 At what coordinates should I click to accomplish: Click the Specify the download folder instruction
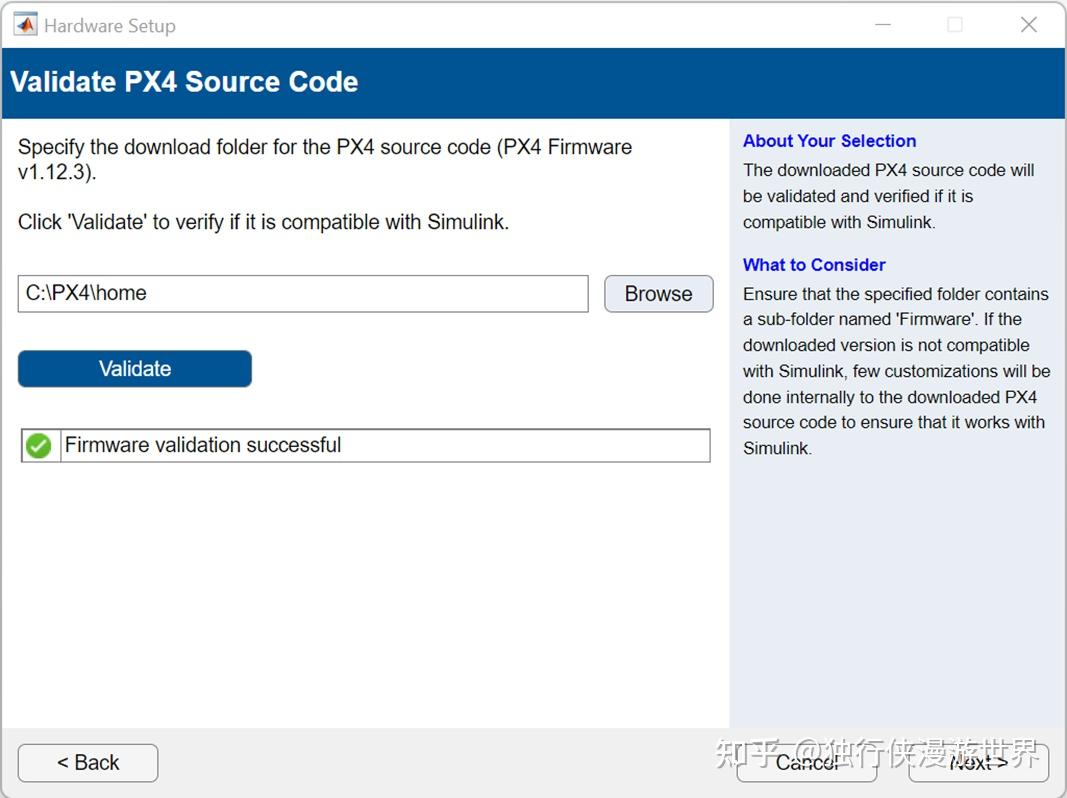pyautogui.click(x=325, y=159)
